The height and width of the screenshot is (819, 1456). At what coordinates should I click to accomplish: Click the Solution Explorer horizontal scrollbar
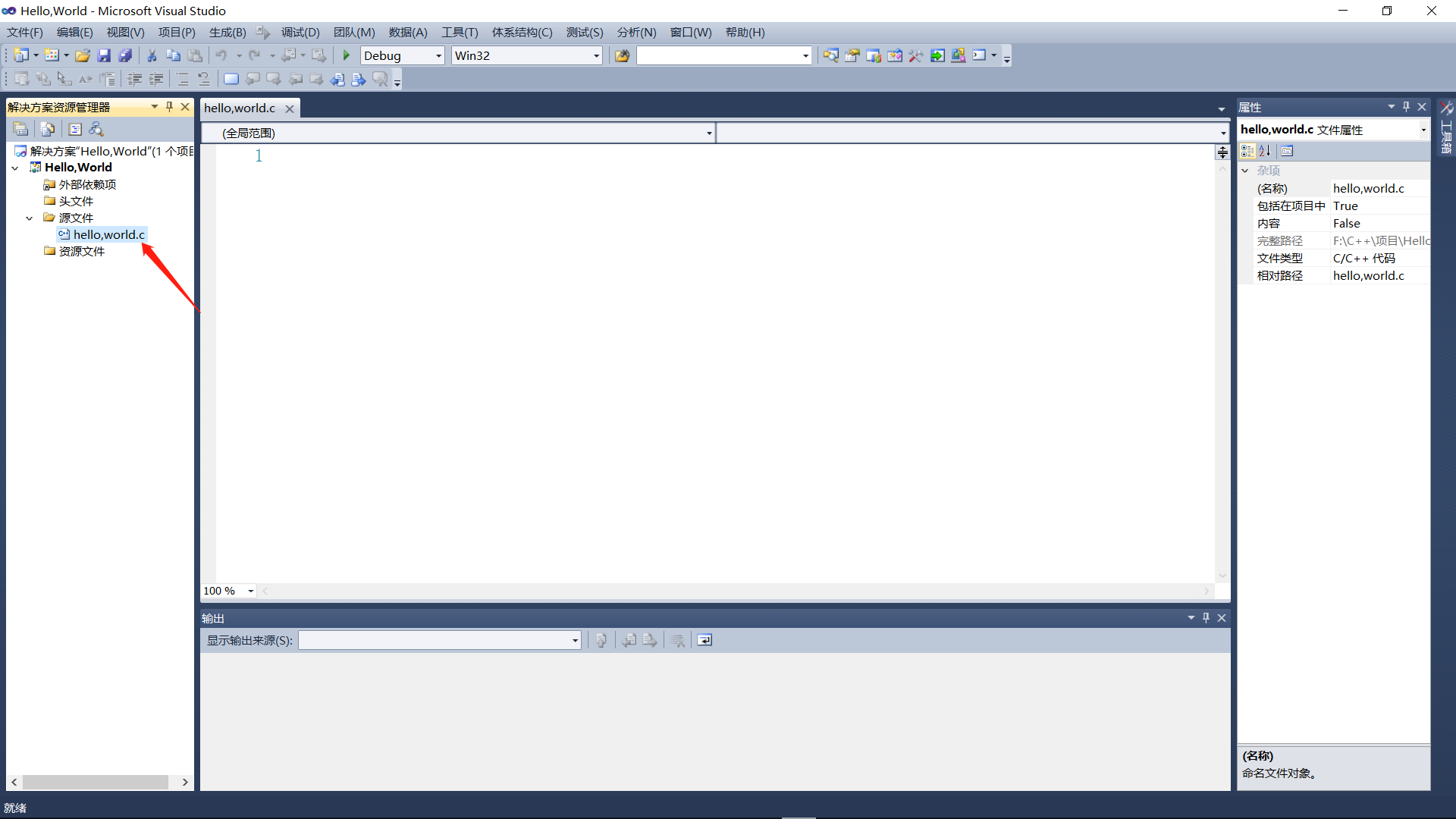pos(95,782)
